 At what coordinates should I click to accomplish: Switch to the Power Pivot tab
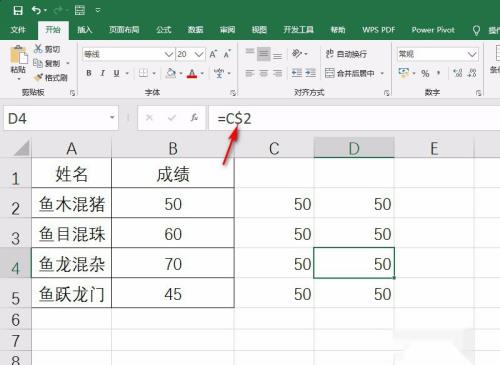click(x=433, y=30)
